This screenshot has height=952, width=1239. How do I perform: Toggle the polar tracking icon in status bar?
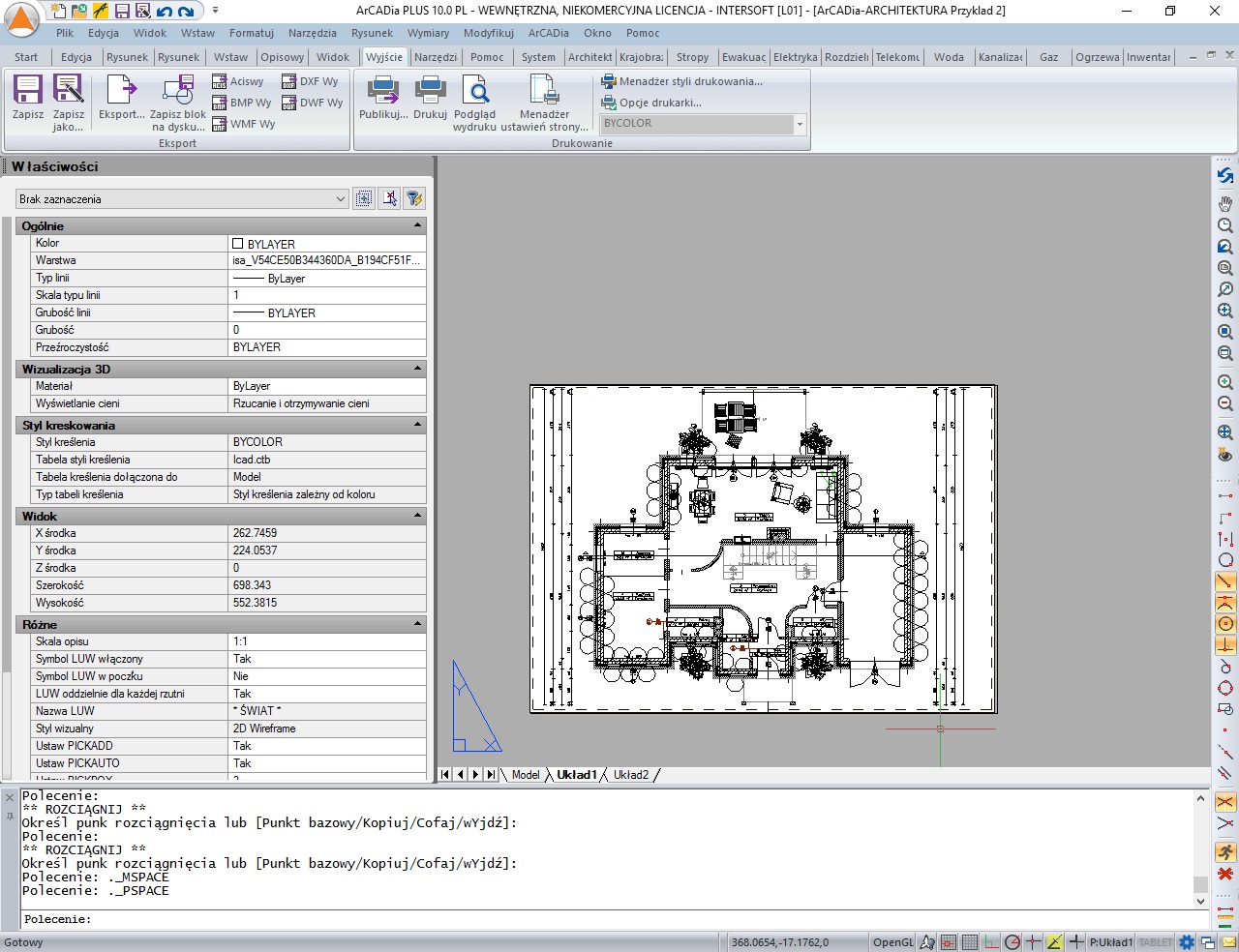coord(1012,942)
